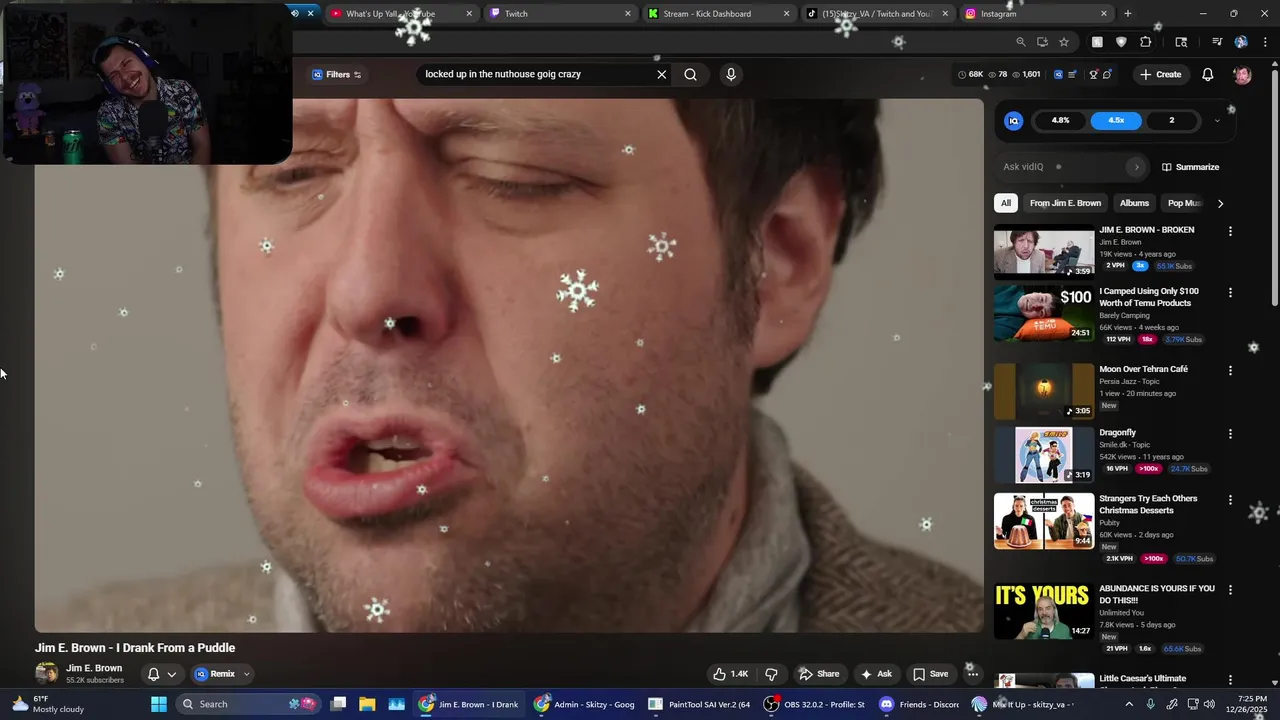Screen dimensions: 1280x720
Task: Click Chrome zoom magnifier in address bar
Action: point(1020,42)
